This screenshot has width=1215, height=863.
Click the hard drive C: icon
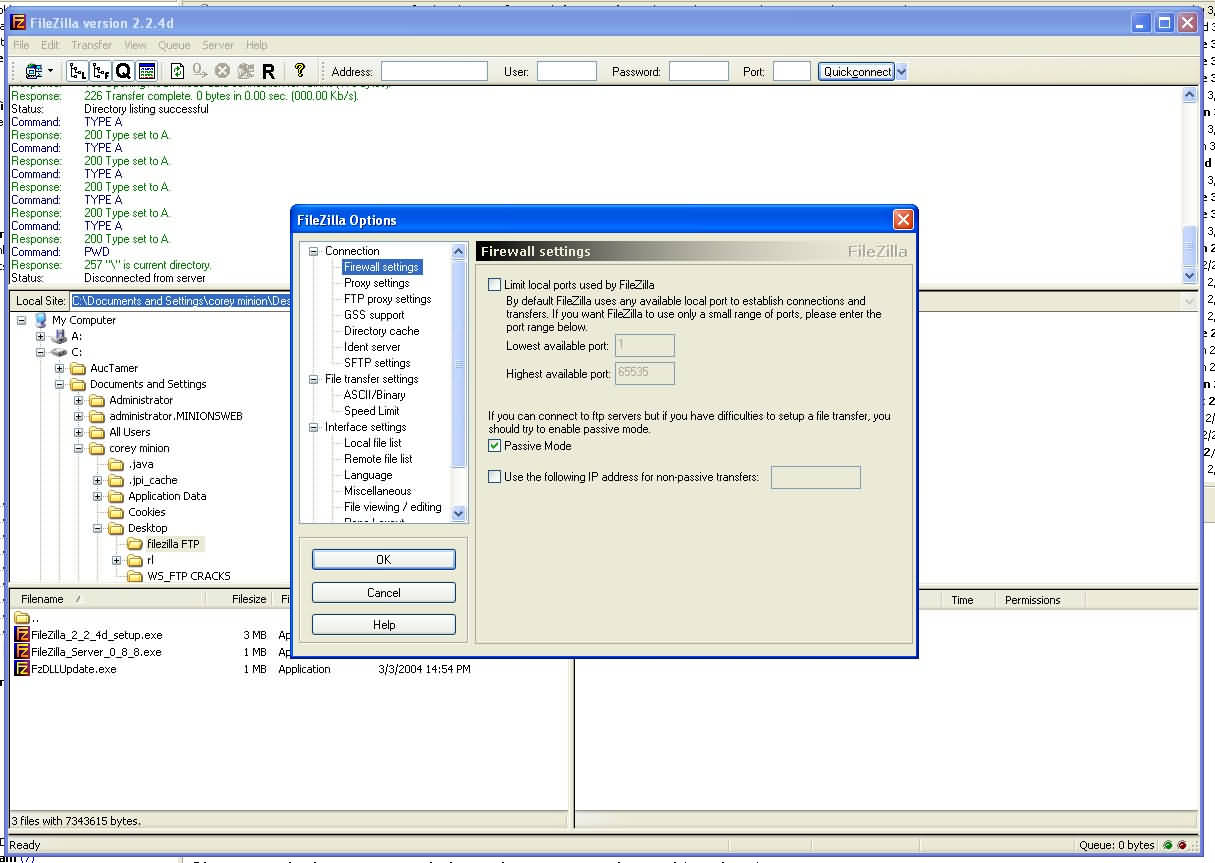pyautogui.click(x=60, y=352)
